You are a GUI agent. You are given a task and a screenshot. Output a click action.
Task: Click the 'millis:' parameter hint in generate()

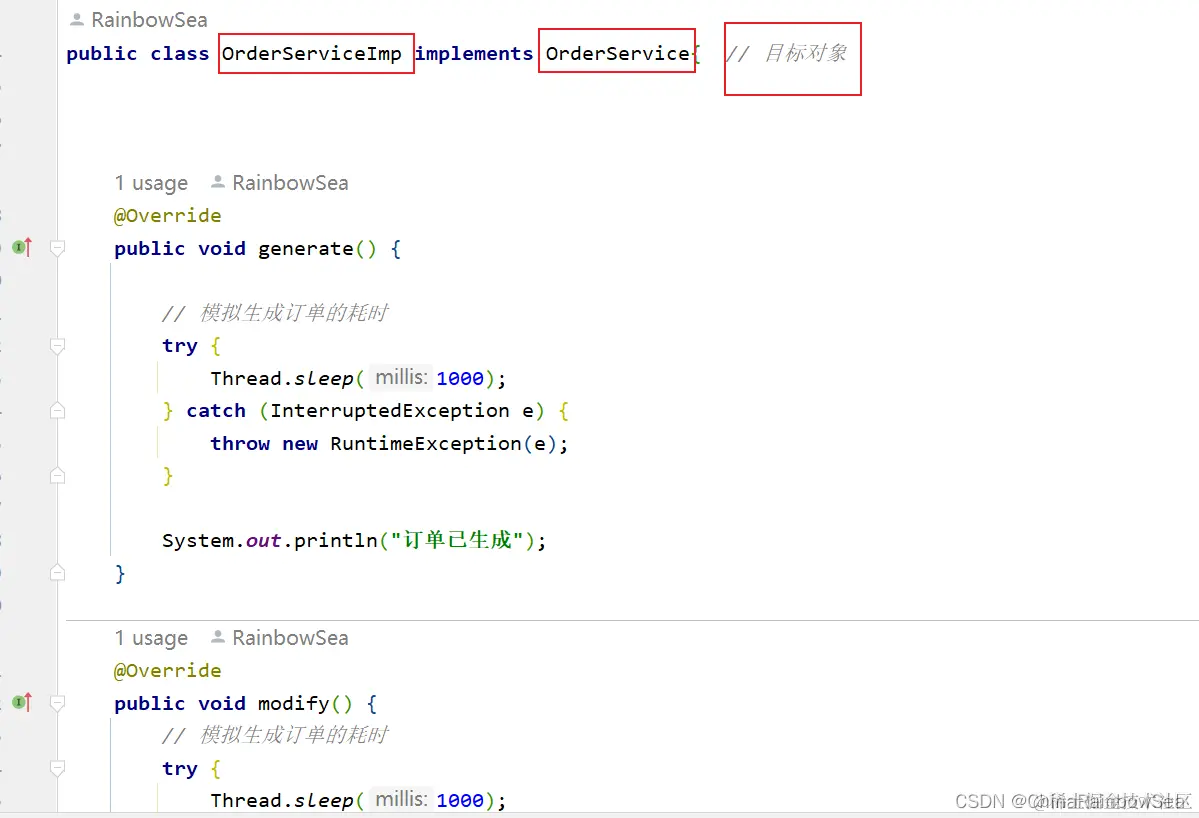(401, 378)
